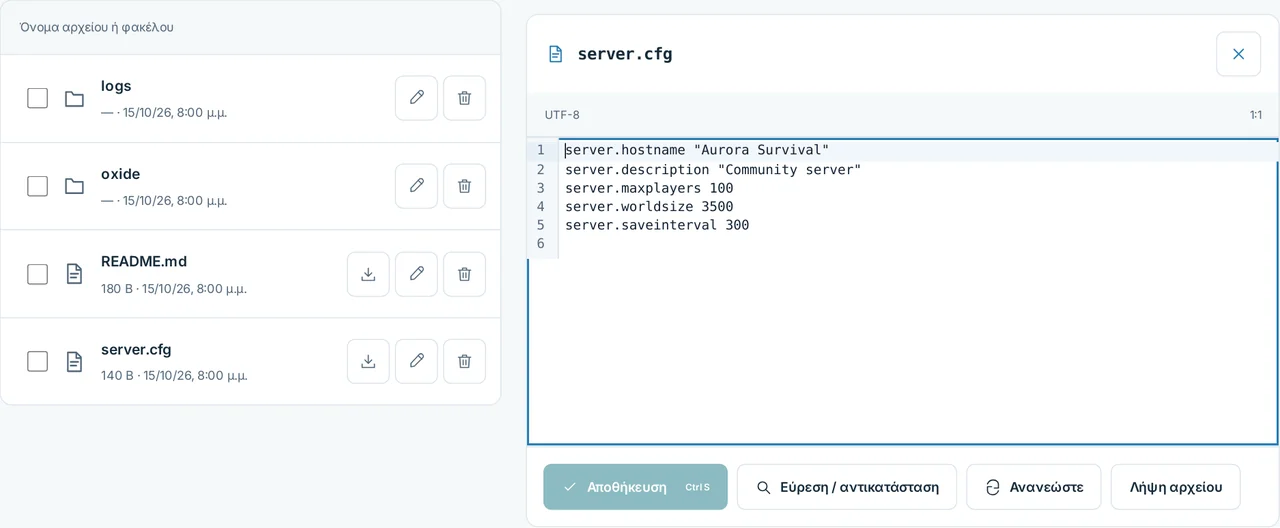Click the server.cfg file icon in list
The image size is (1280, 528).
click(74, 361)
